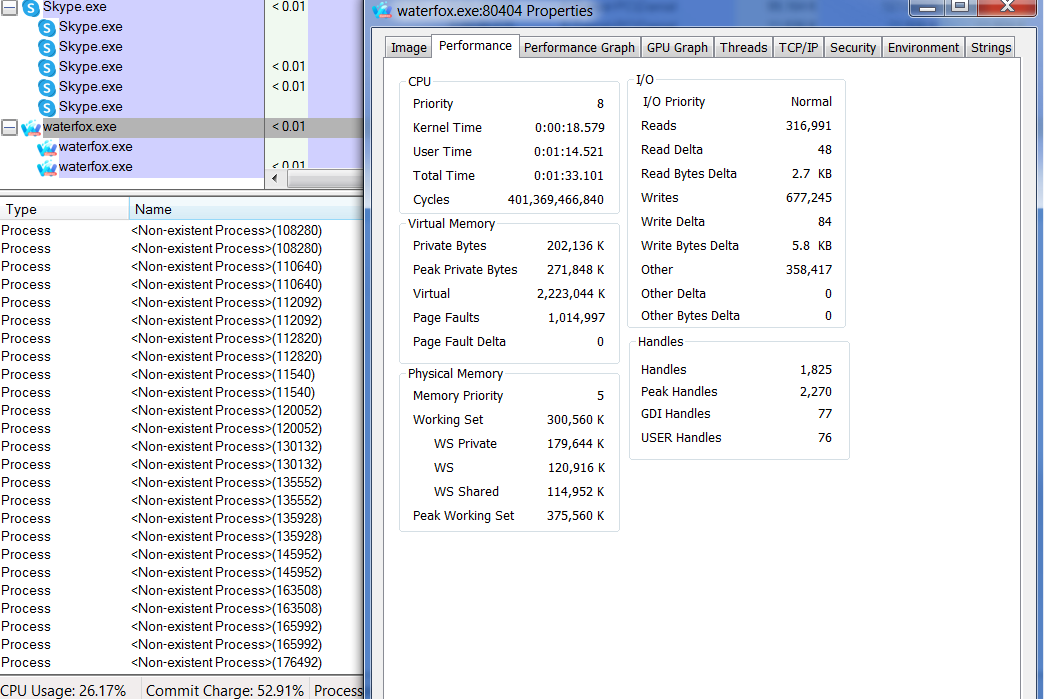
Task: Click the WS Shared value 114,952 K
Action: (x=576, y=492)
